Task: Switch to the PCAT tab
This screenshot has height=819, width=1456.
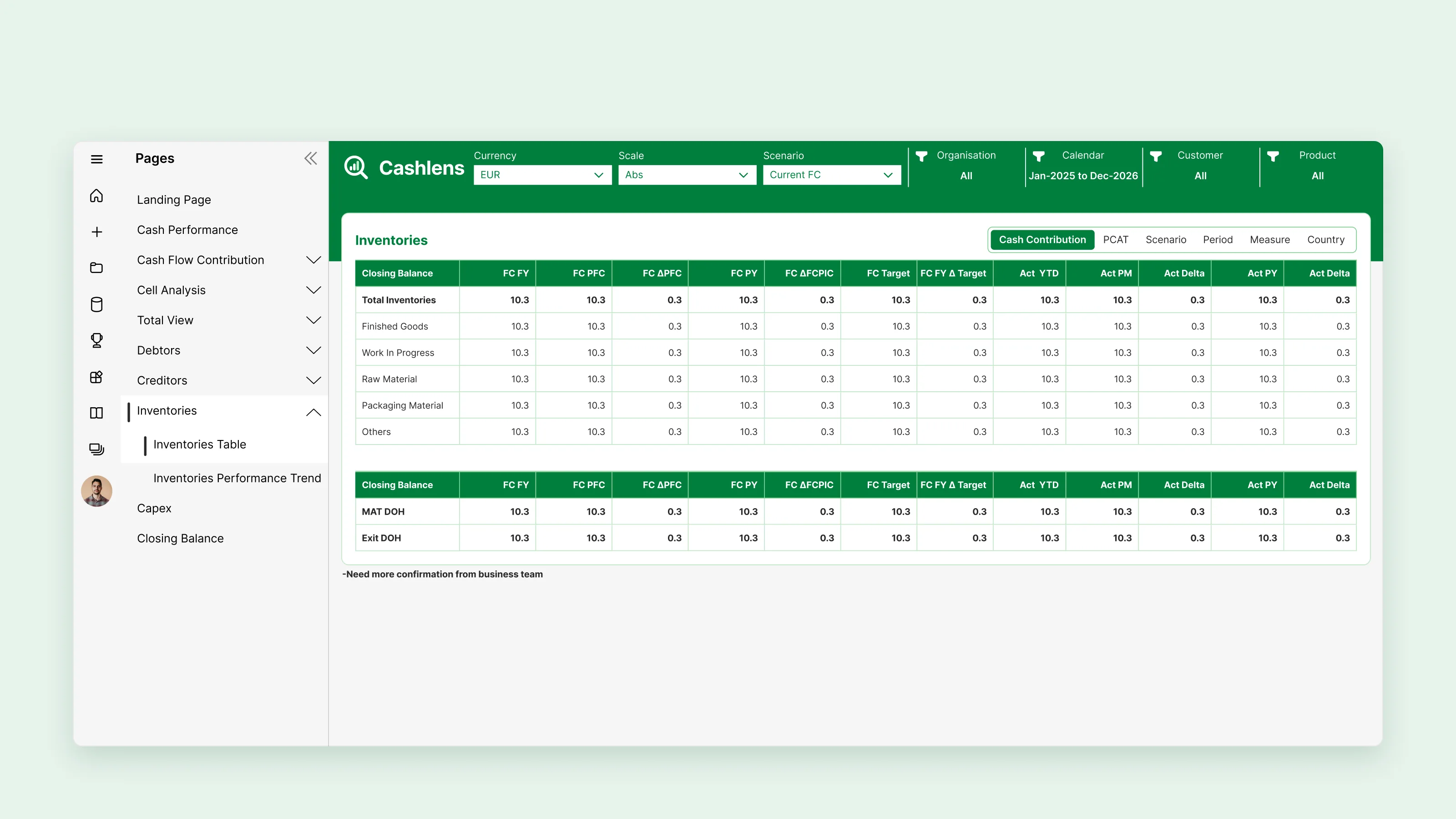Action: 1115,240
